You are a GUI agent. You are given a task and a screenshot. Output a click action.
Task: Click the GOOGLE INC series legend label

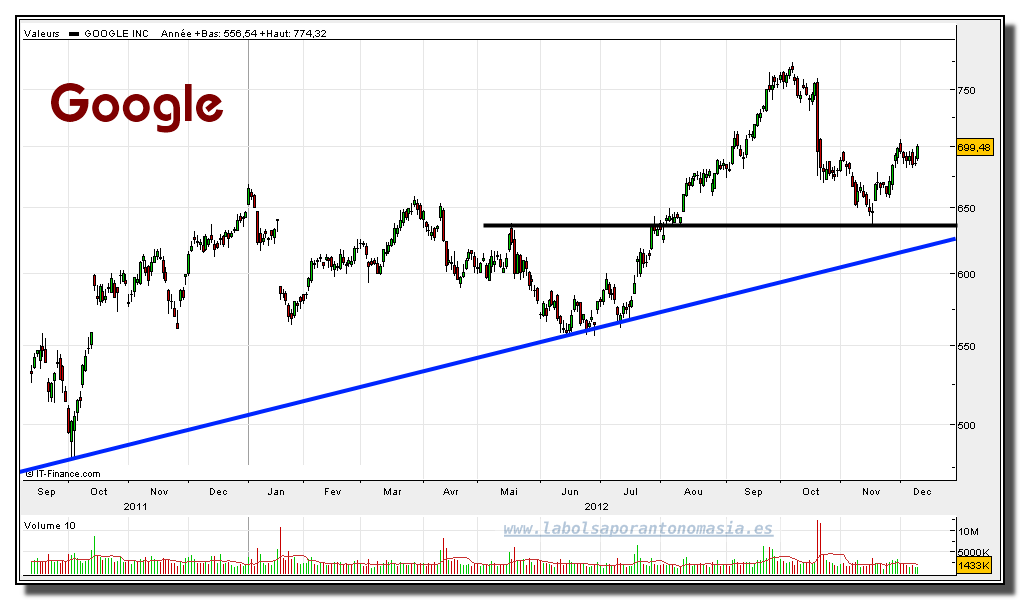pos(116,34)
